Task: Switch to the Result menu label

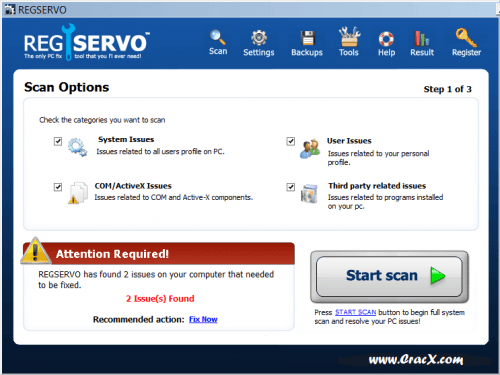Action: [422, 52]
